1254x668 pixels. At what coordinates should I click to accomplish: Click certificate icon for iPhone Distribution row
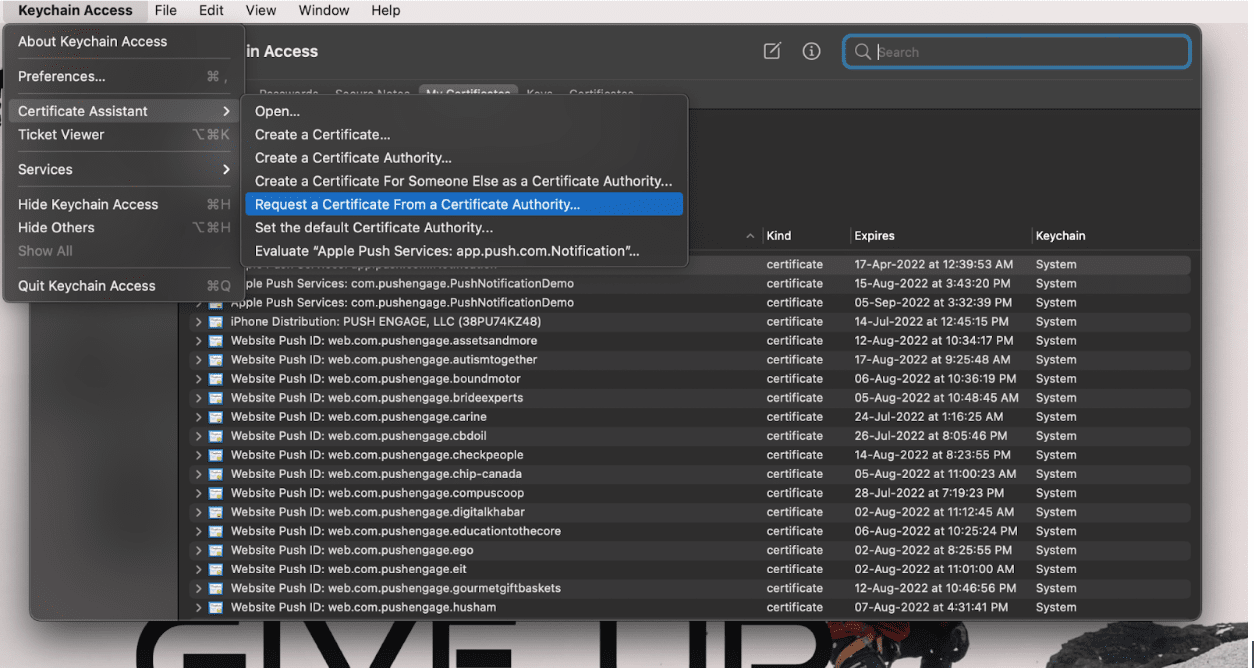coord(215,322)
